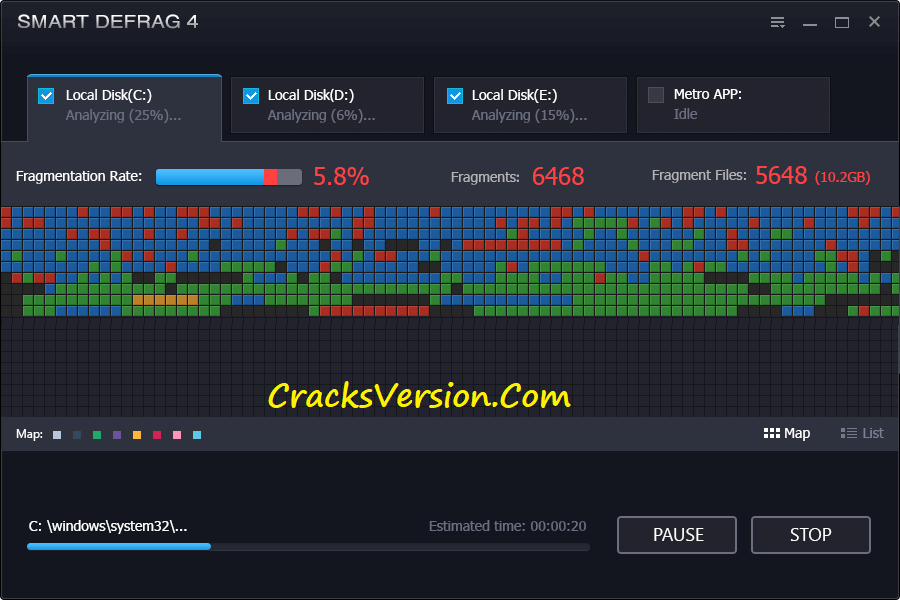Uncheck the Local Disk(E:) checkbox

coord(455,96)
